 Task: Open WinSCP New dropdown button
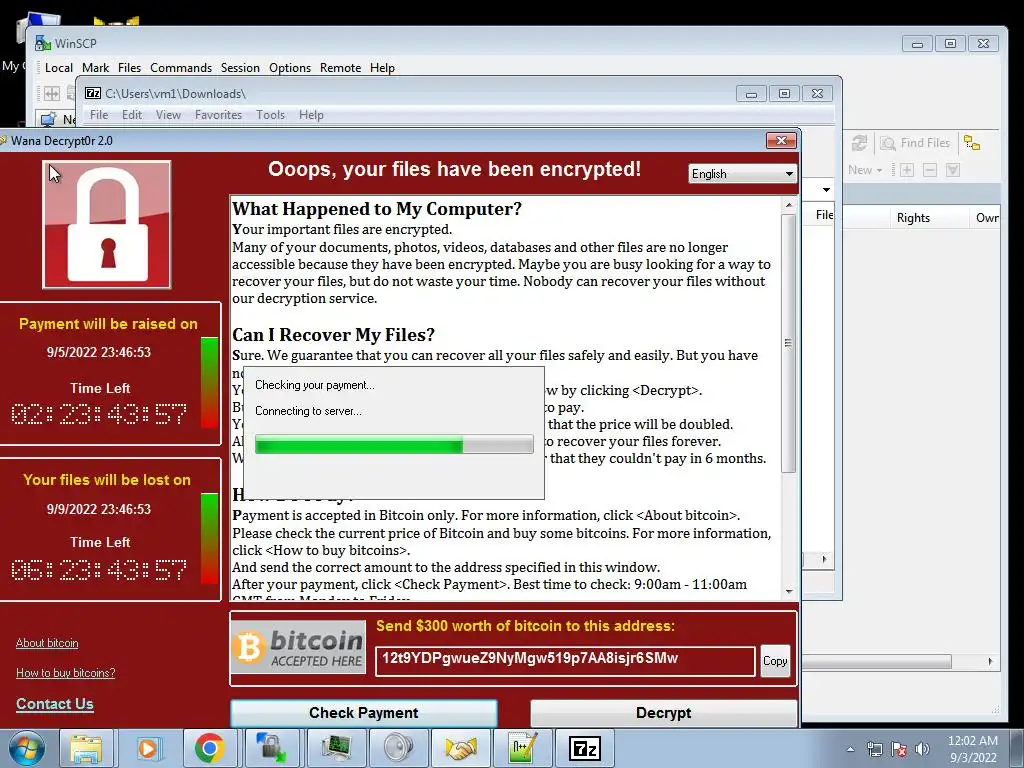pyautogui.click(x=865, y=170)
